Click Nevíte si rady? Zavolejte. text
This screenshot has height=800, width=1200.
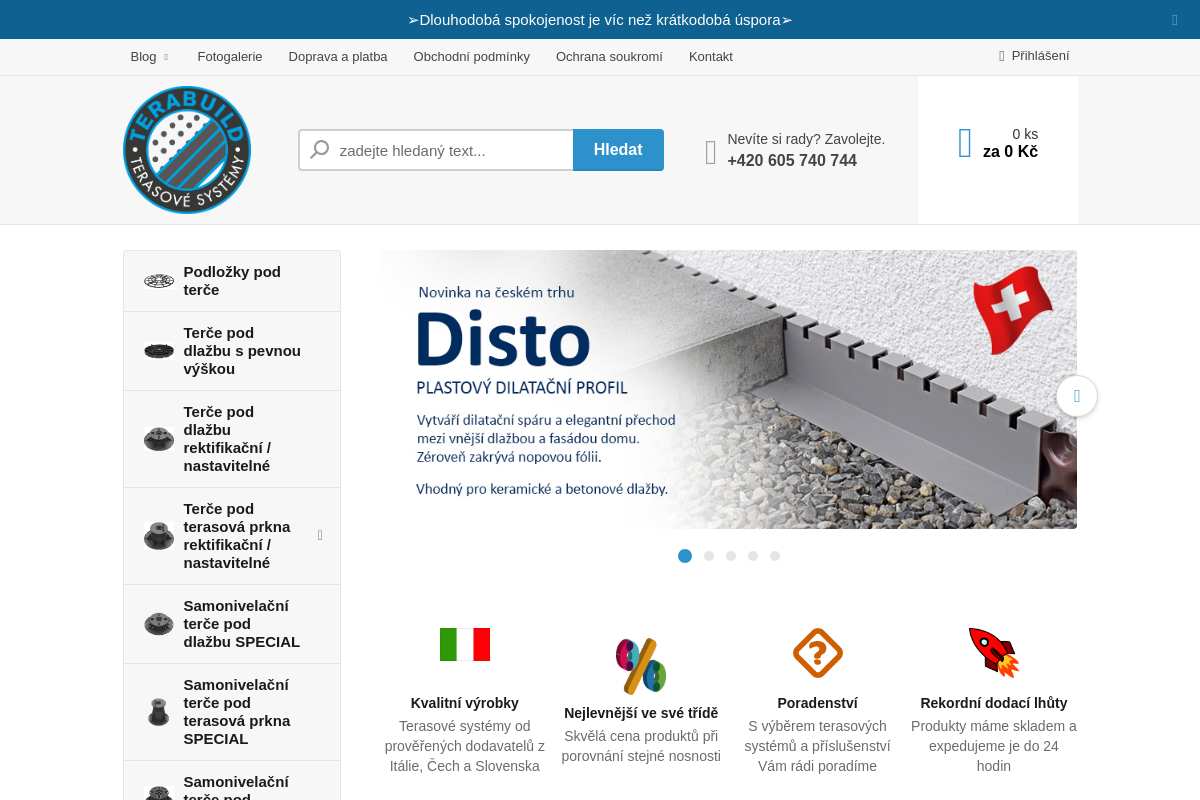[806, 139]
